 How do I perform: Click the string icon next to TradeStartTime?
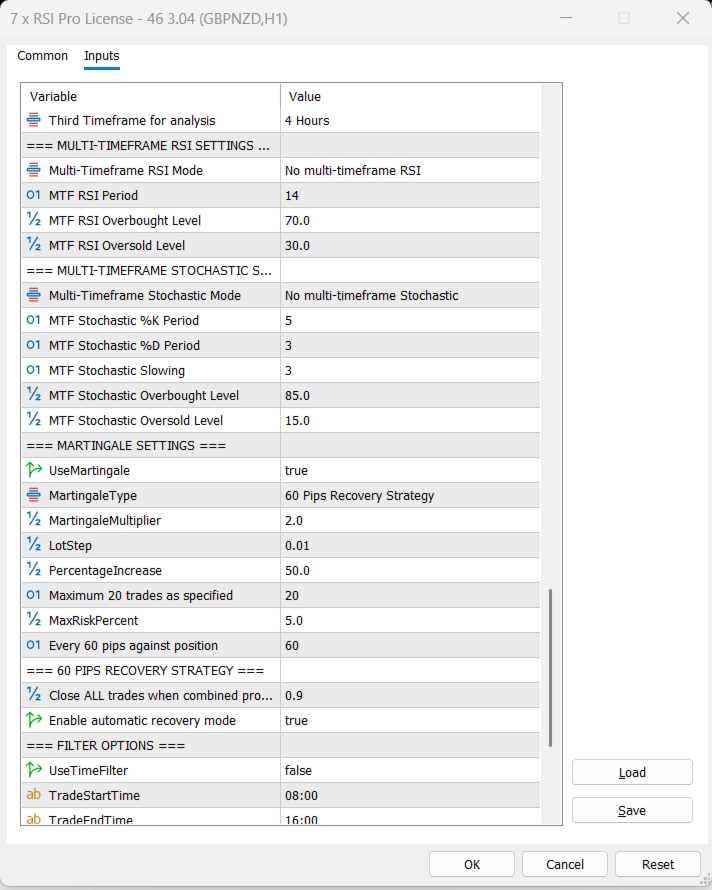coord(34,796)
